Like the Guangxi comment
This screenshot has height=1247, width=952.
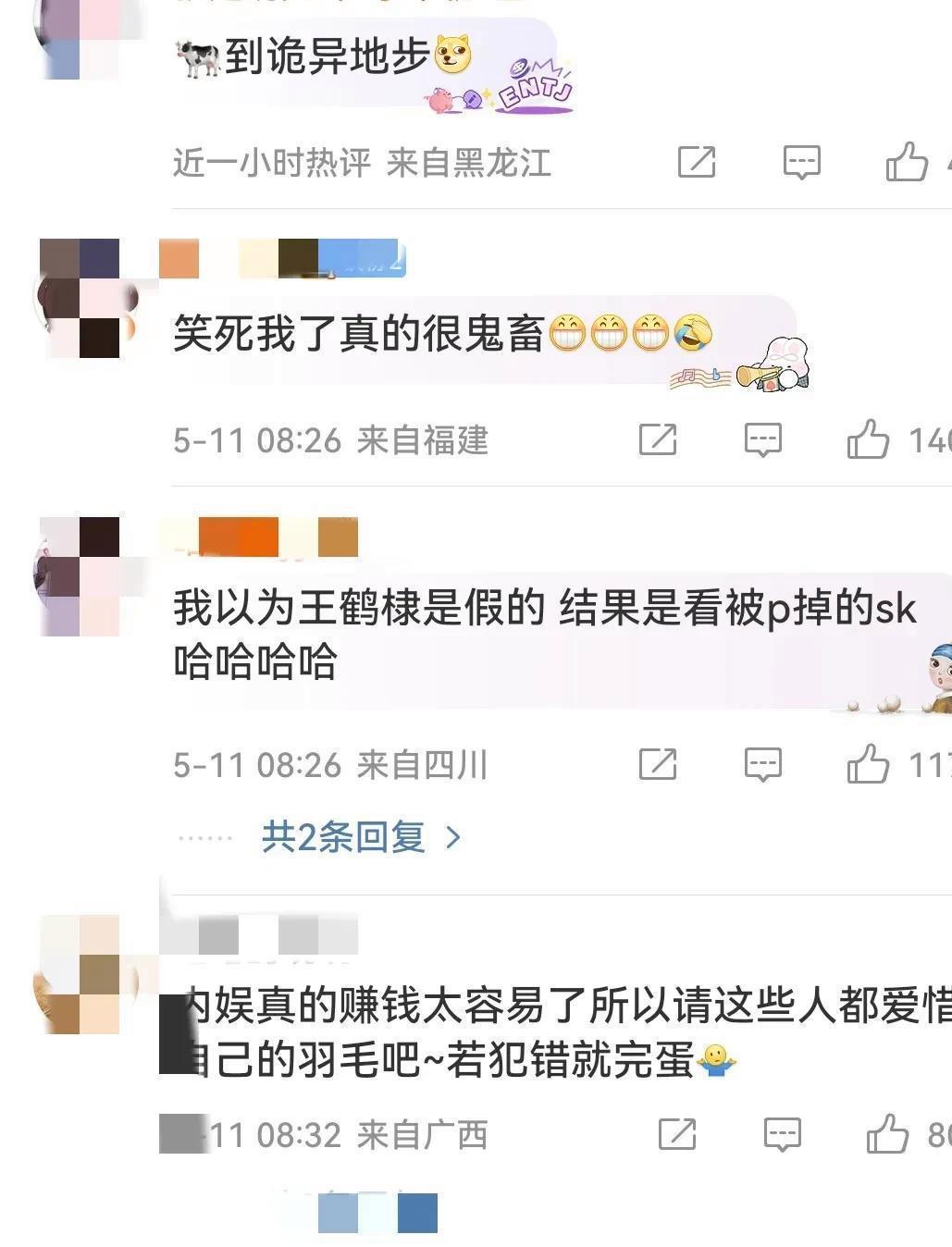(x=887, y=1133)
